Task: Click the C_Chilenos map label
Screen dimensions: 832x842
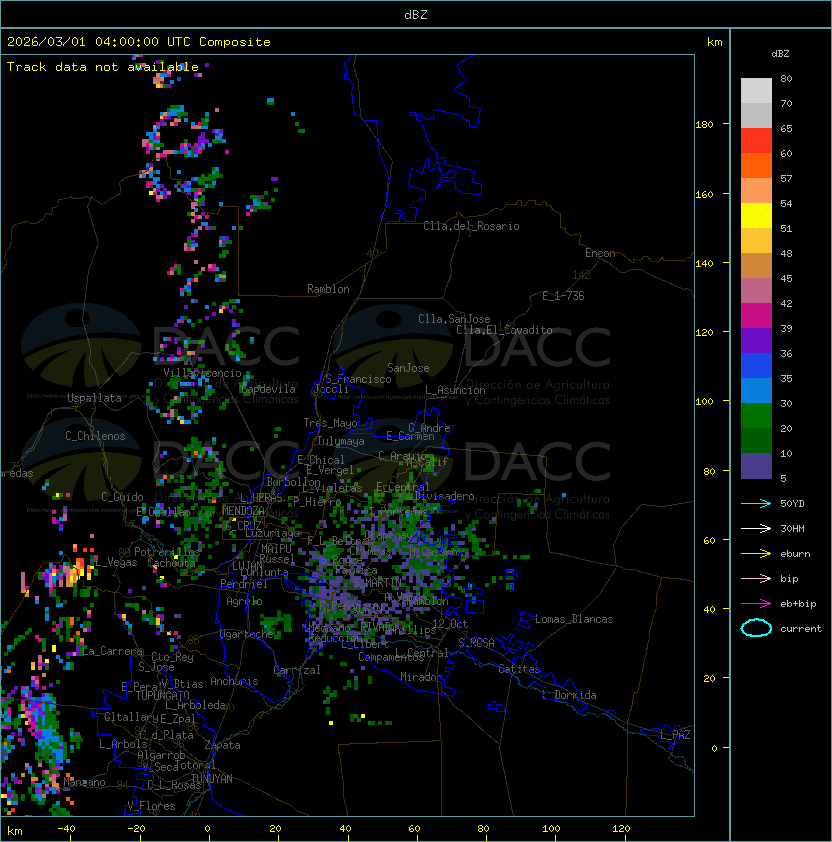Action: [x=95, y=436]
